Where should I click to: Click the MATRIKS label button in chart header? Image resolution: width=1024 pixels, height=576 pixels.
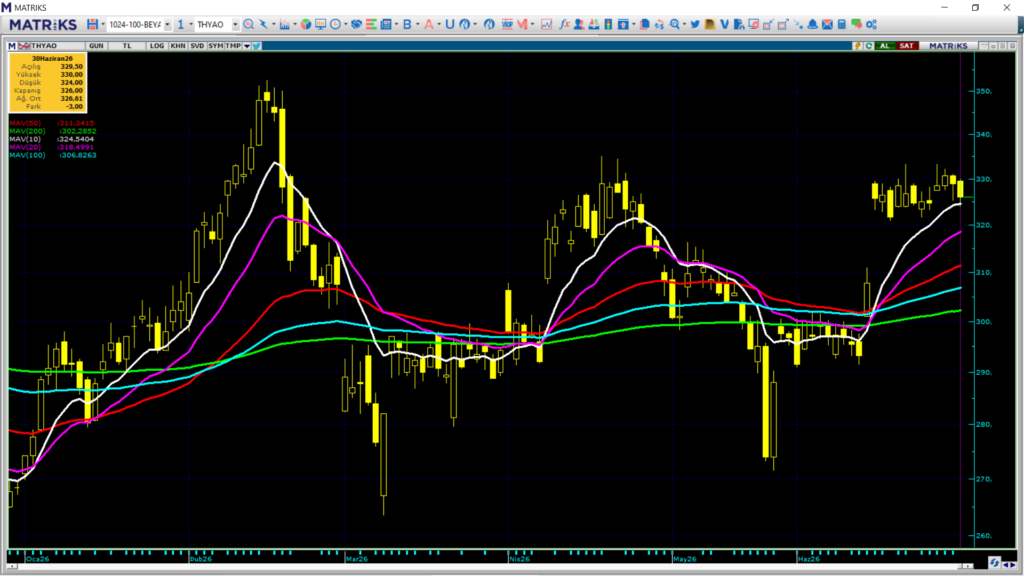[x=948, y=46]
